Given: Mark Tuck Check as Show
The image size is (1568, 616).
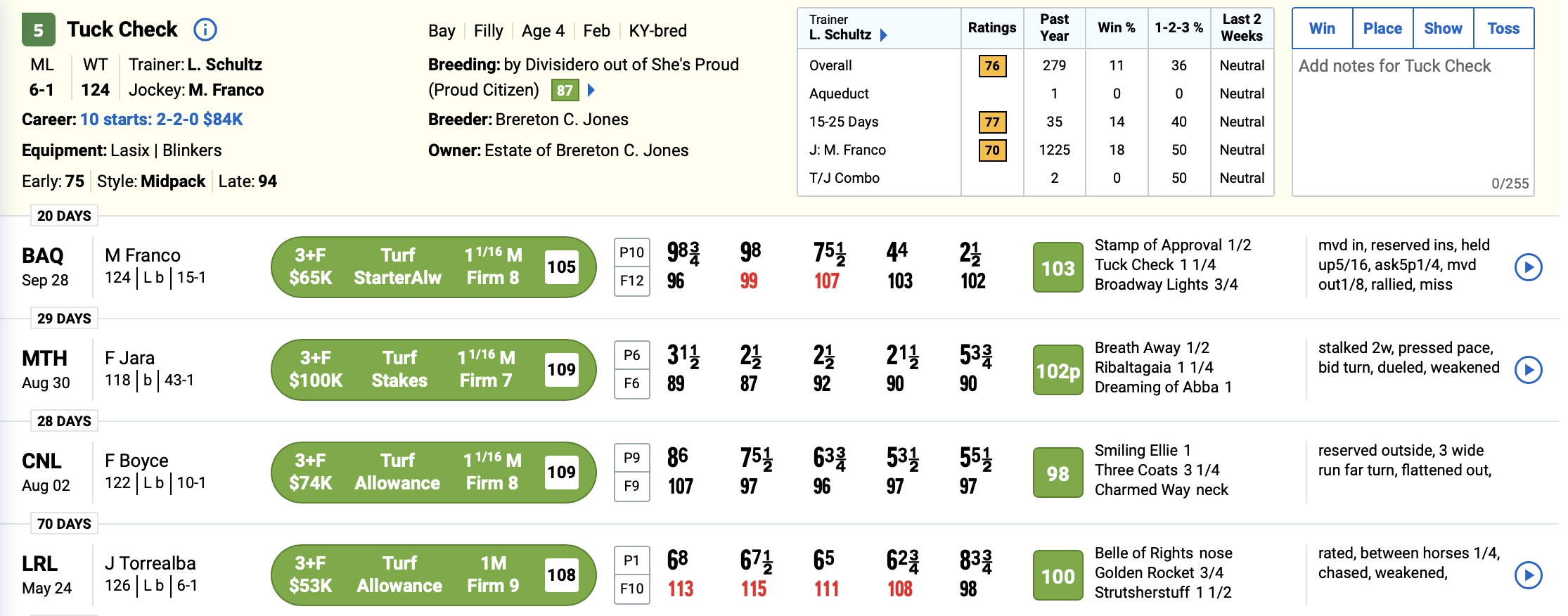Looking at the screenshot, I should point(1443,29).
